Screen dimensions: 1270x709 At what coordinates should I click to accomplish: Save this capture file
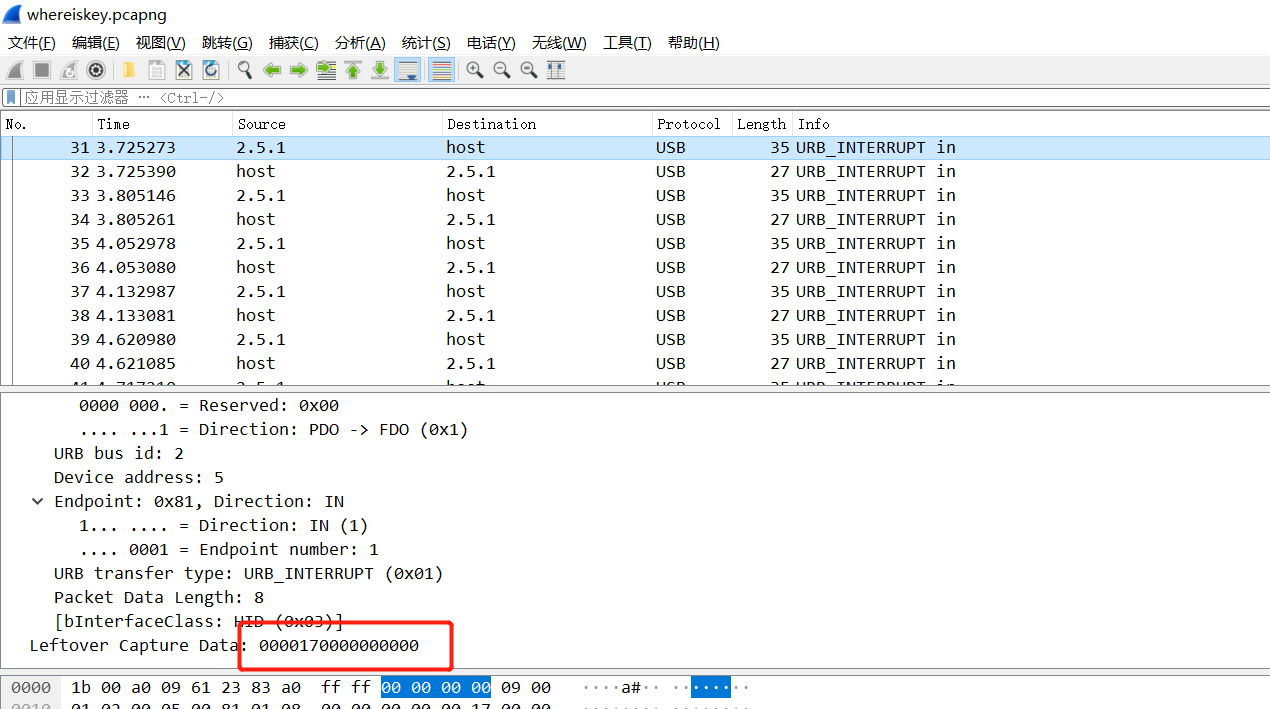157,70
